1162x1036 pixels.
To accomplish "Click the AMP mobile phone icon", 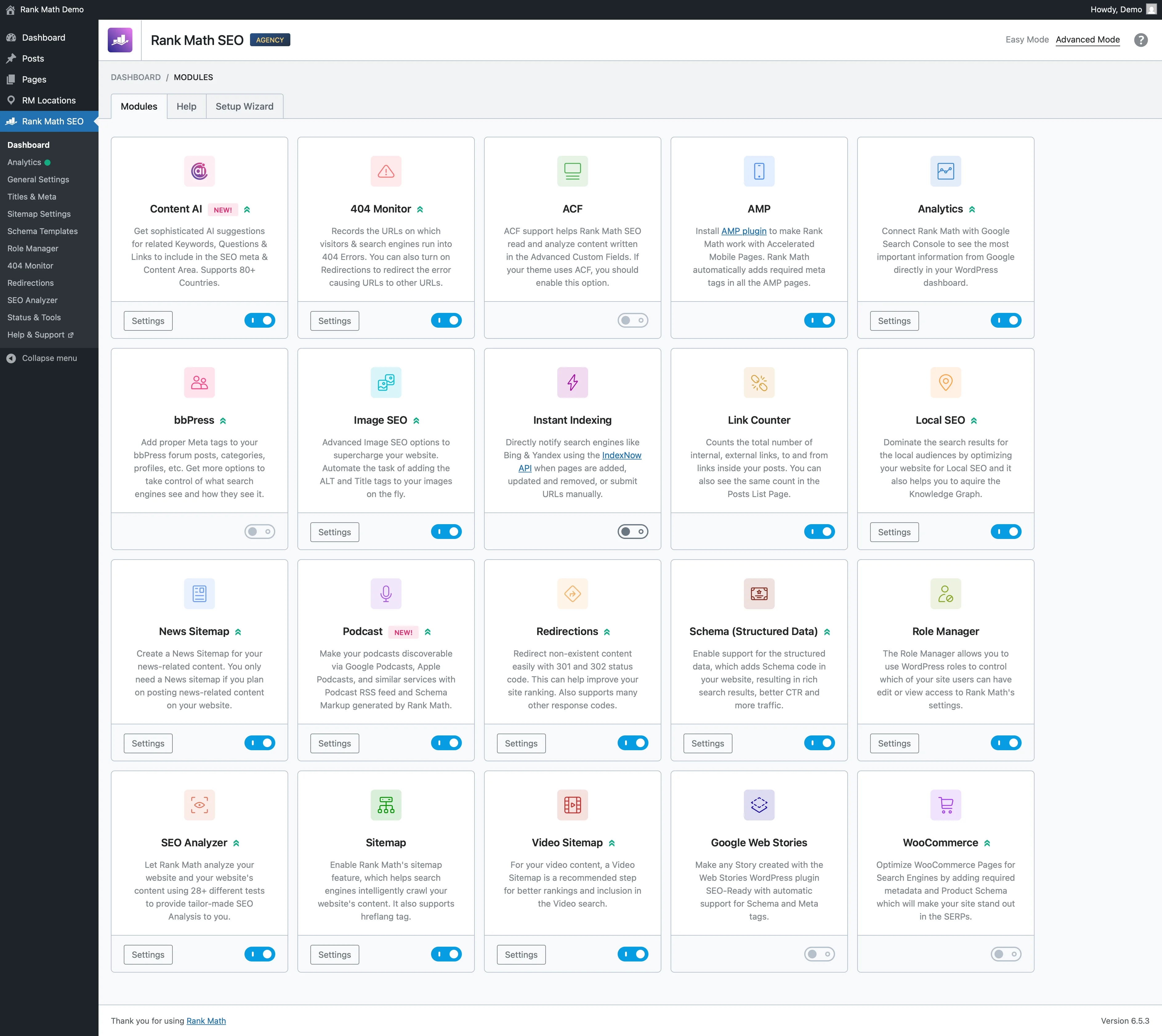I will click(759, 171).
